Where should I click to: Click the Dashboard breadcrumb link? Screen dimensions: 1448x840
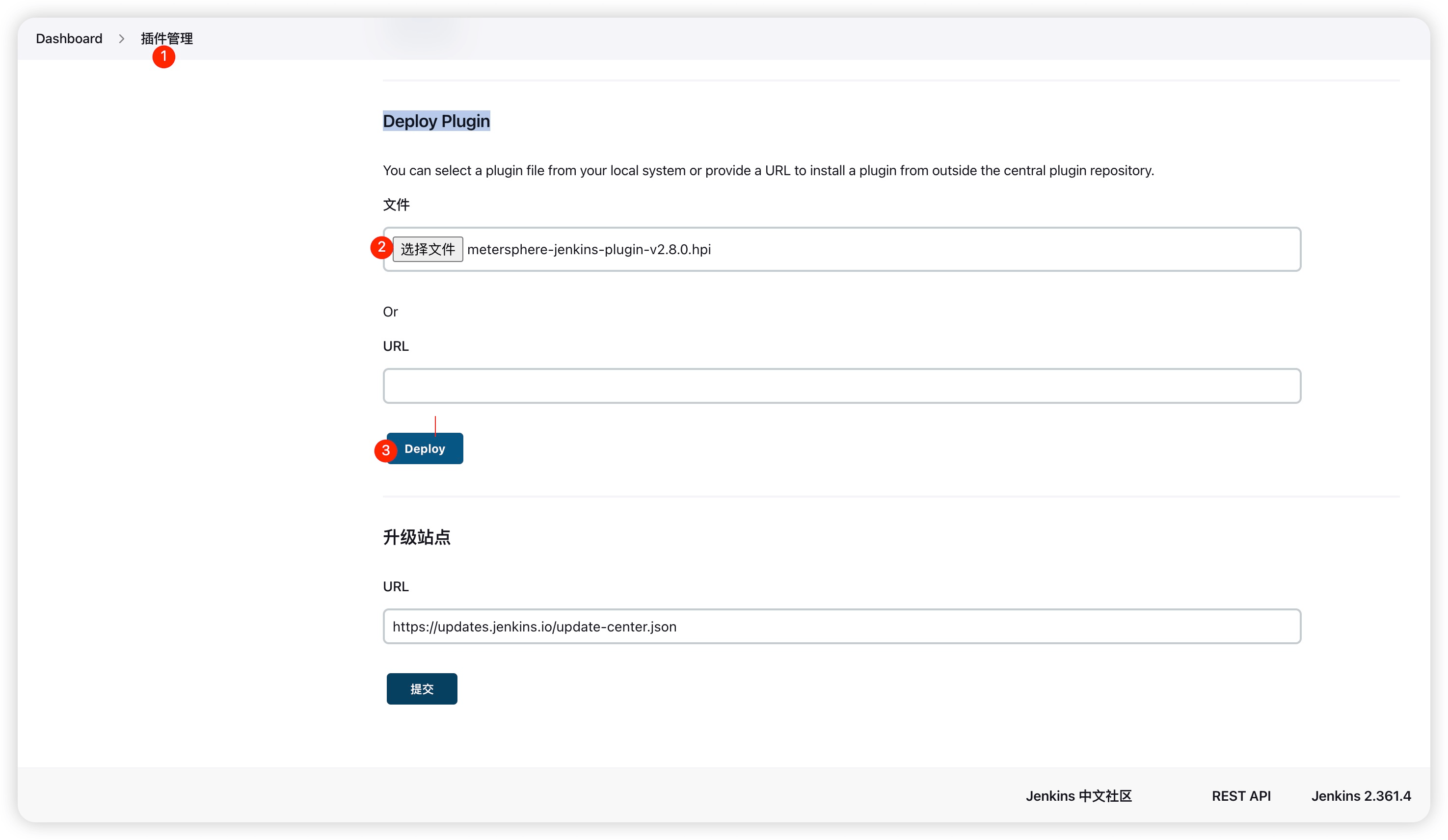pos(68,38)
